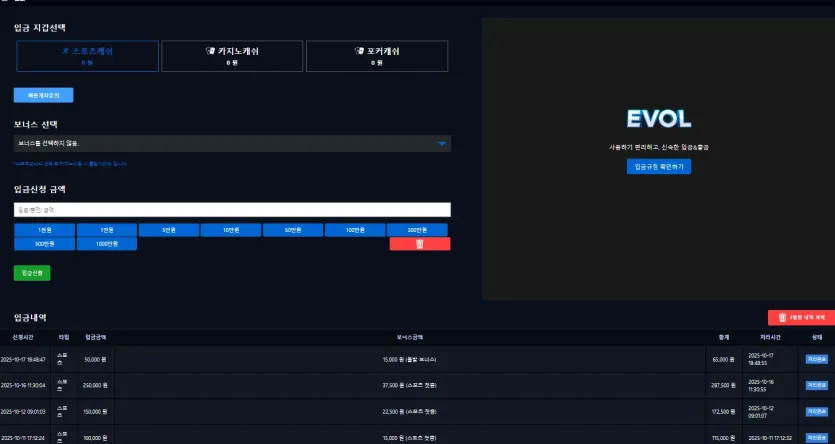The width and height of the screenshot is (835, 444).
Task: Submit with the green 입금신청 button
Action: click(x=32, y=273)
